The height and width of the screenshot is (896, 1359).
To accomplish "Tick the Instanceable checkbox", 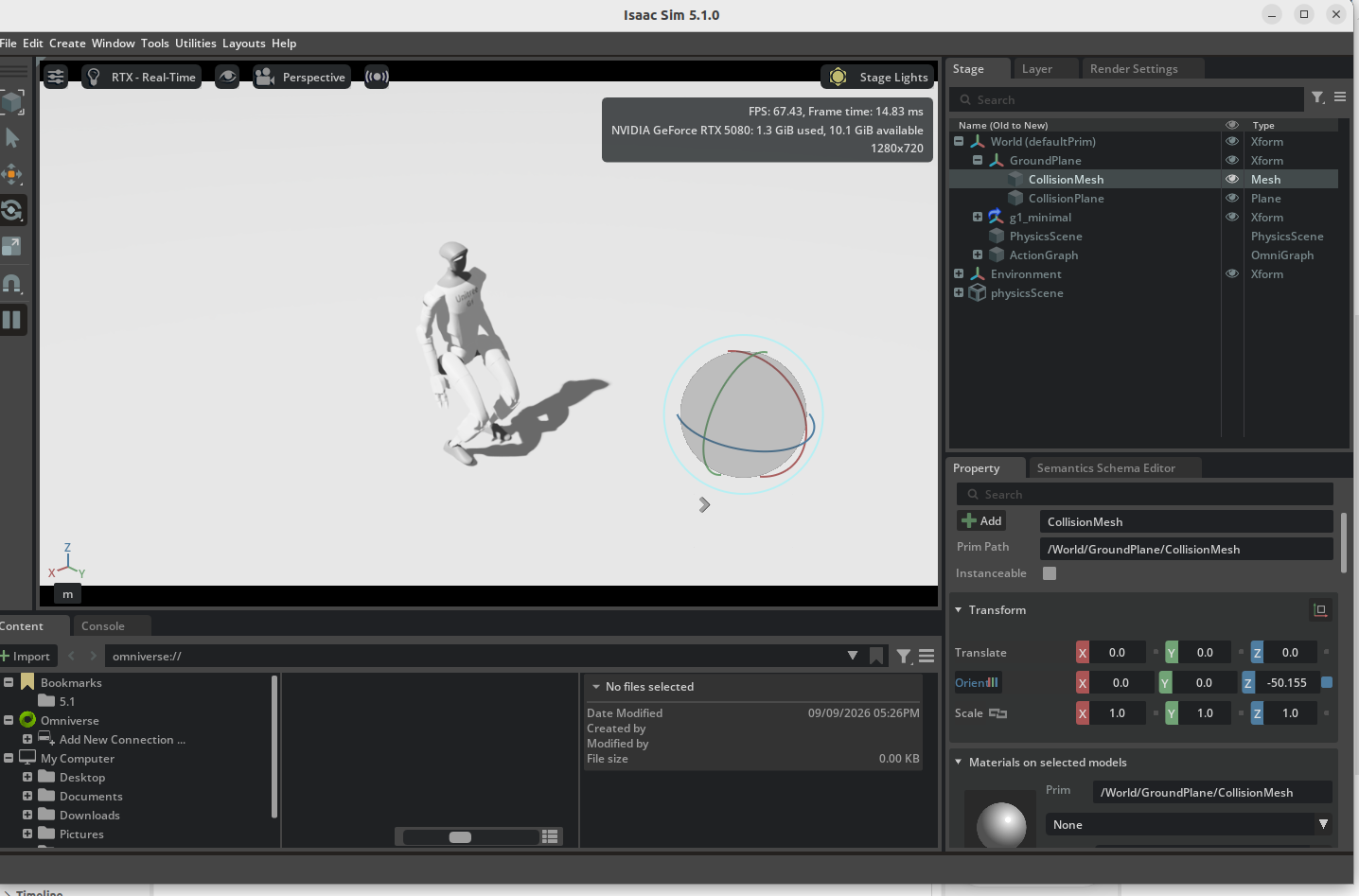I will coord(1050,573).
